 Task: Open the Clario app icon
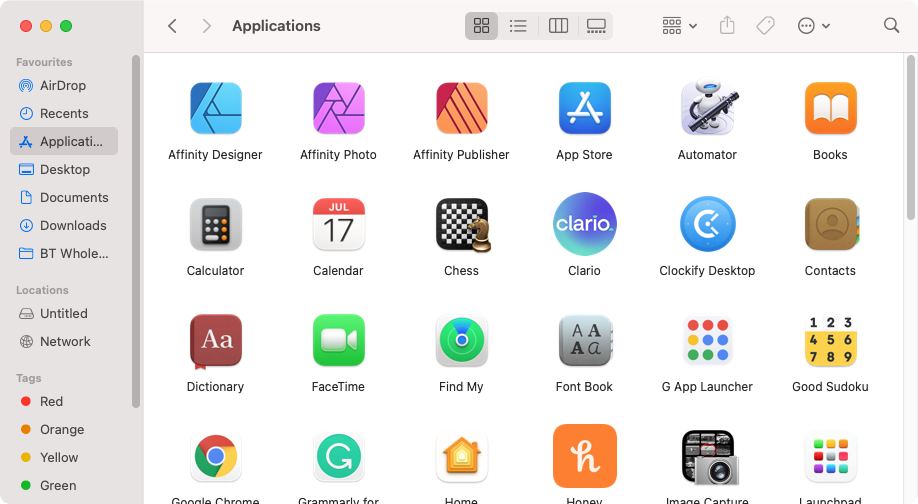(584, 224)
